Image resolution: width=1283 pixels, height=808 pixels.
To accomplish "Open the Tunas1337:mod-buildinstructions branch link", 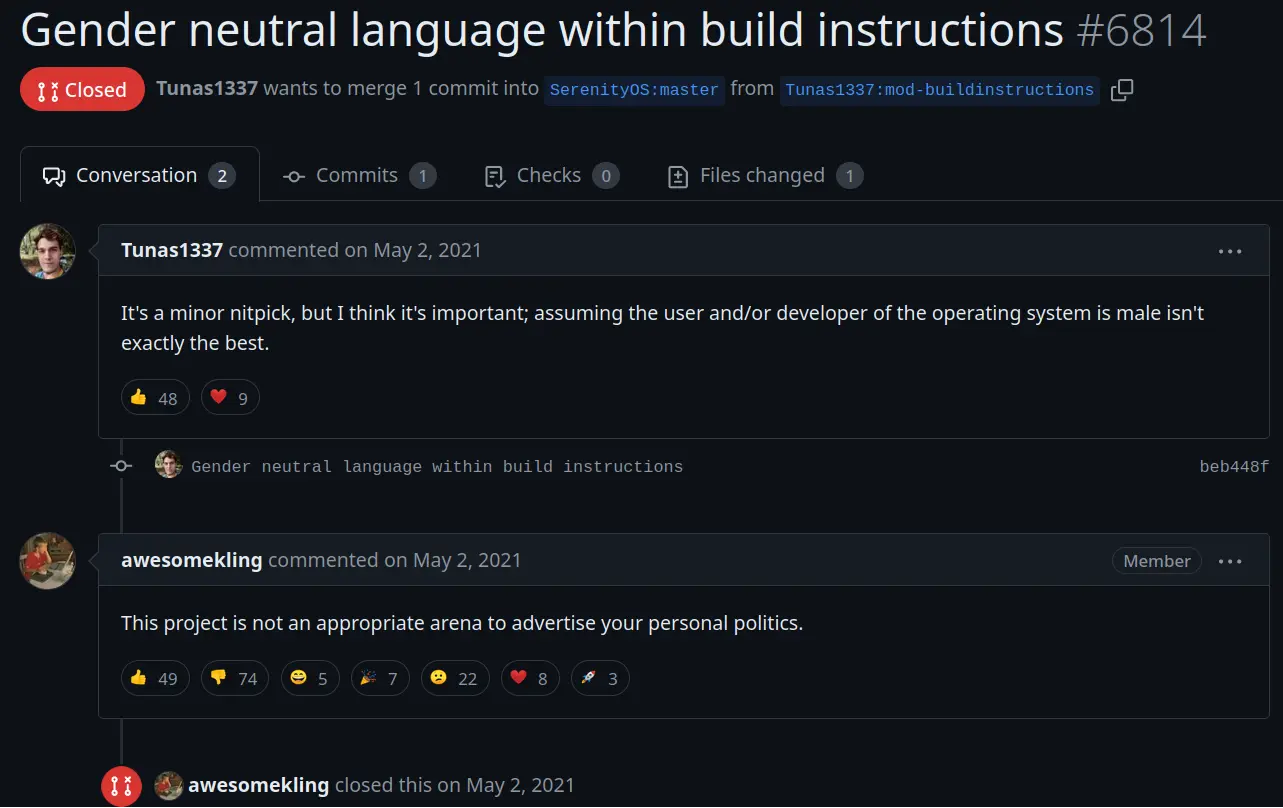I will coord(939,90).
